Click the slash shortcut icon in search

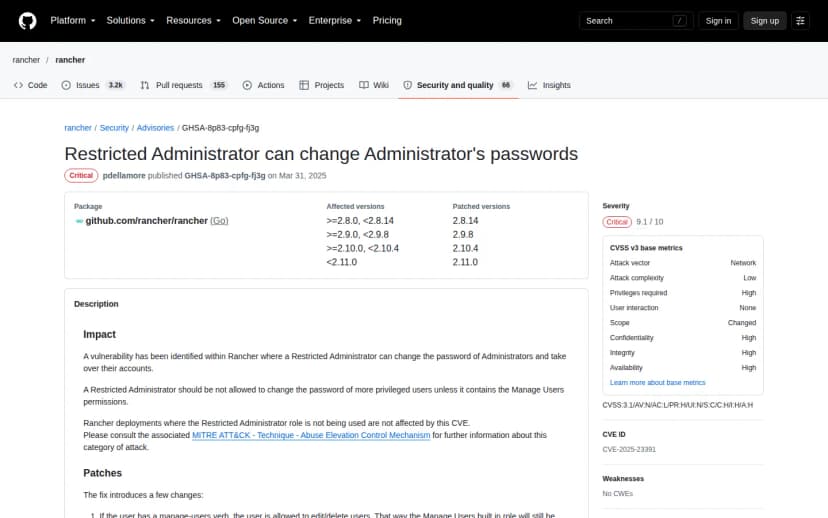point(680,21)
